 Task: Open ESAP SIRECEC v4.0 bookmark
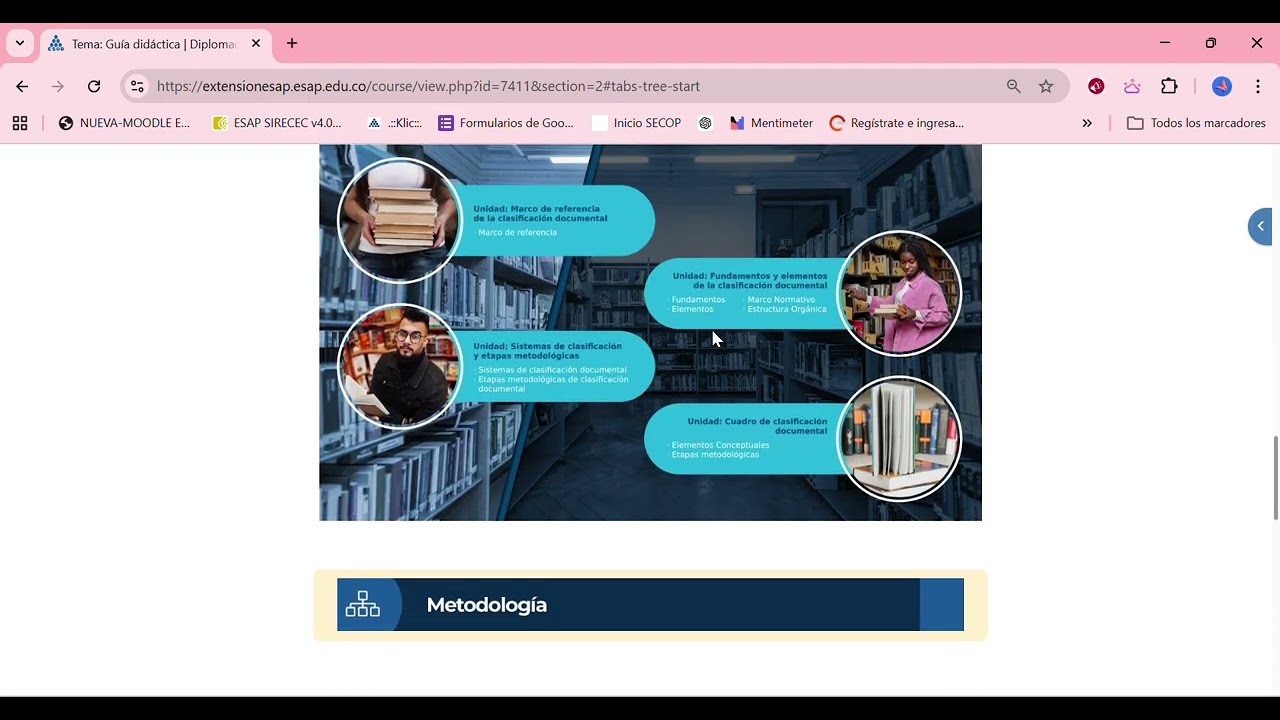pyautogui.click(x=278, y=123)
